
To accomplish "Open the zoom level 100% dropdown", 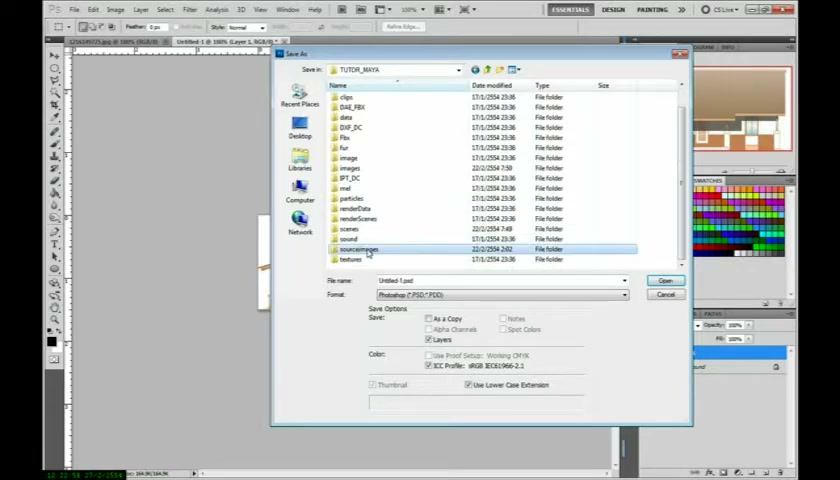I will (x=423, y=10).
